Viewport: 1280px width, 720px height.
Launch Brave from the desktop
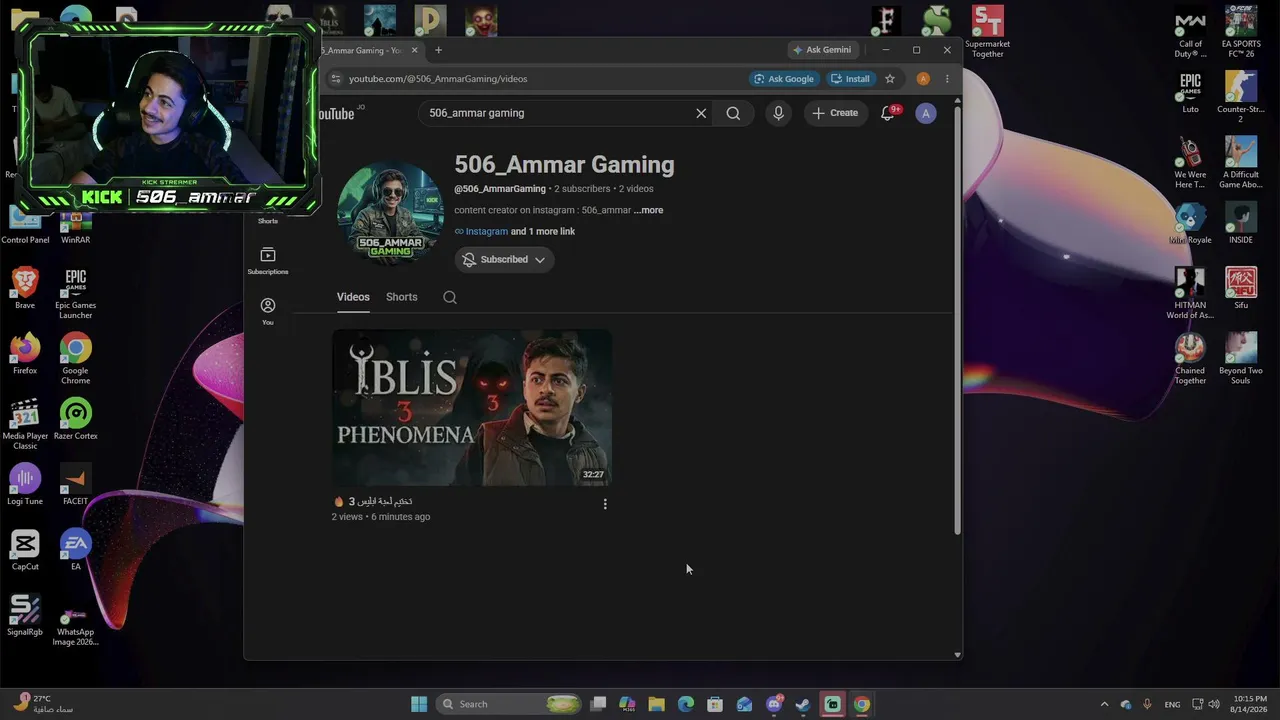pyautogui.click(x=25, y=288)
